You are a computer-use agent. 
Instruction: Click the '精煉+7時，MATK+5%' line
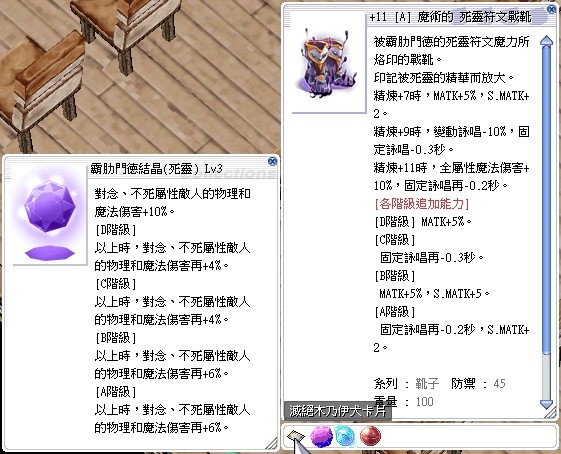click(x=452, y=96)
